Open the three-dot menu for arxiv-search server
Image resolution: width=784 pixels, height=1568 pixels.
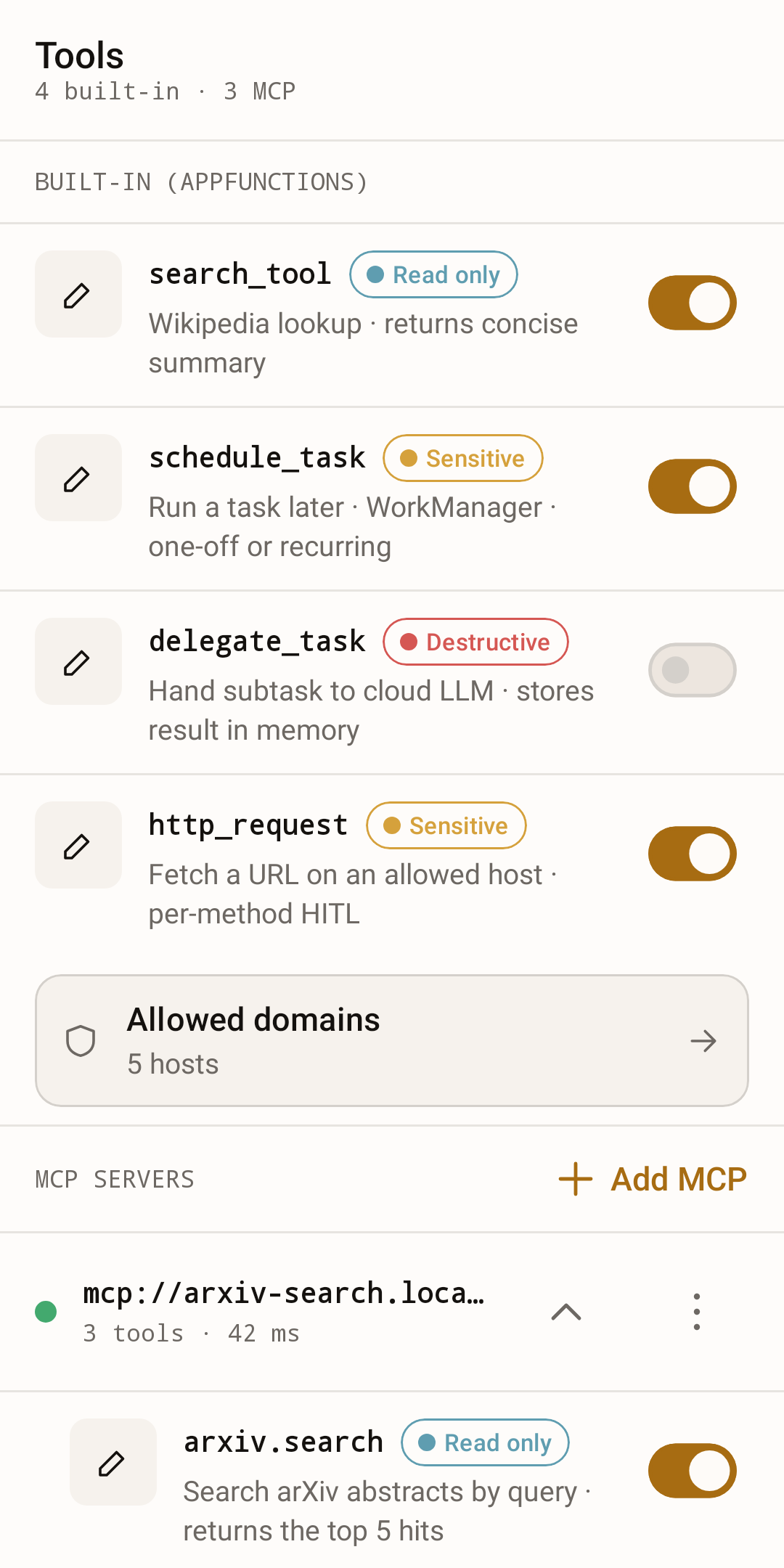pos(696,1312)
